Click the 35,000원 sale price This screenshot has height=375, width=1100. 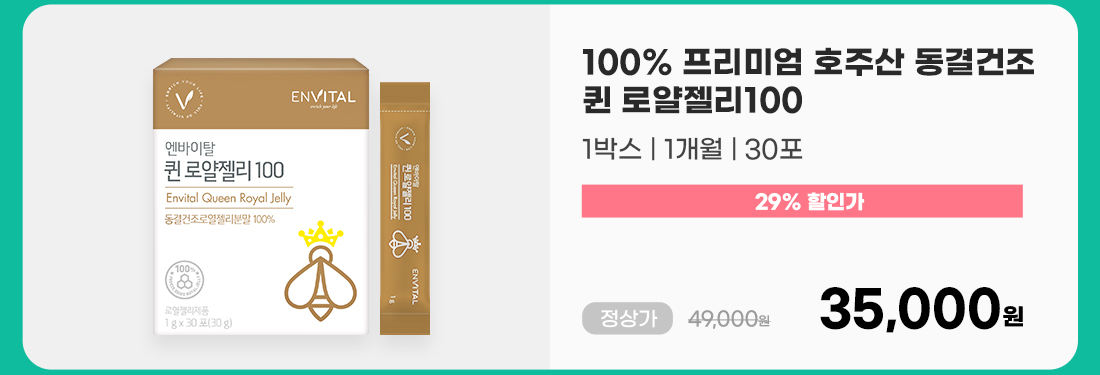pyautogui.click(x=921, y=311)
